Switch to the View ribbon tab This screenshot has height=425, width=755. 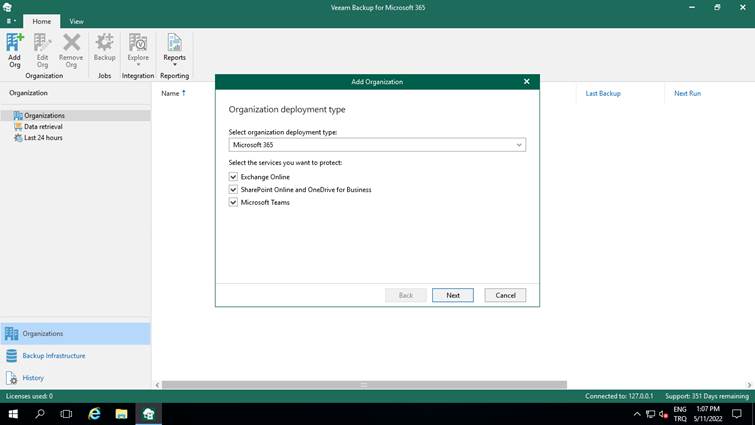[76, 21]
